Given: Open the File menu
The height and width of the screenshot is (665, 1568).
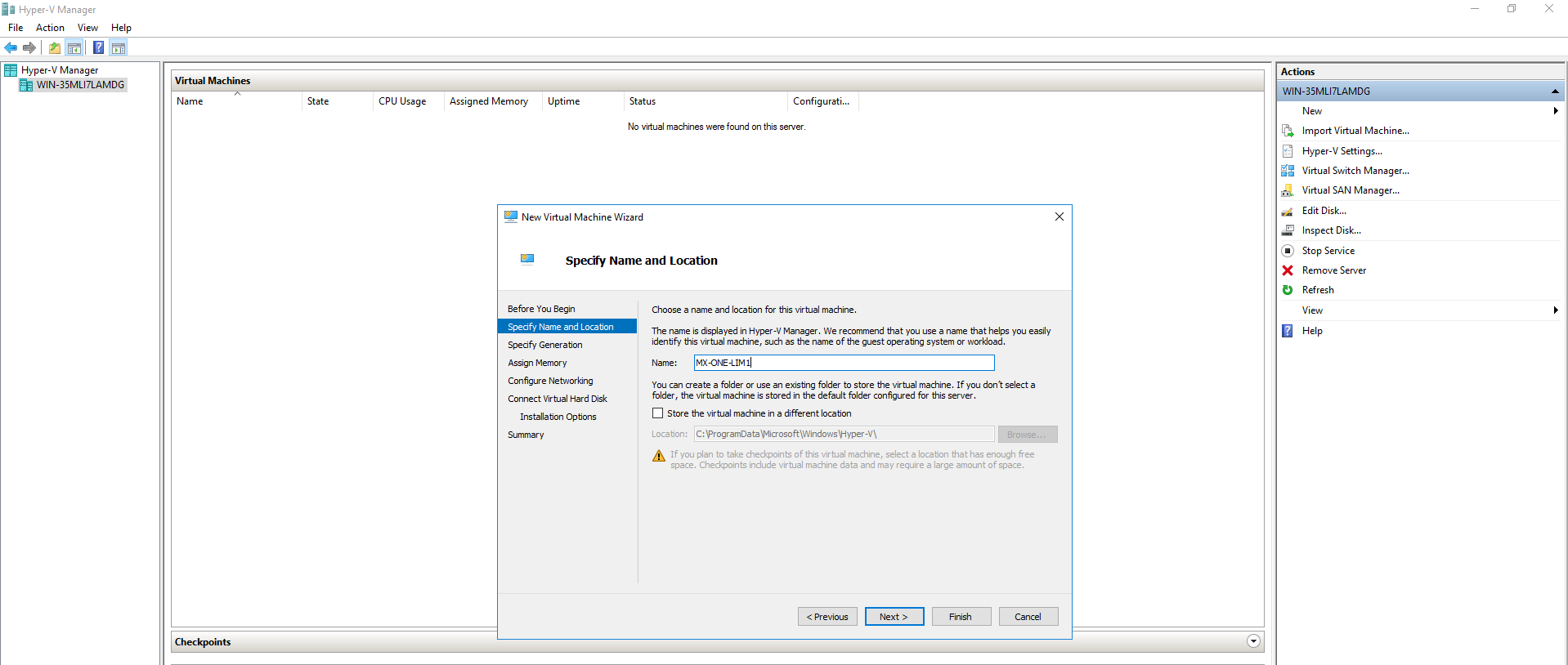Looking at the screenshot, I should 16,28.
